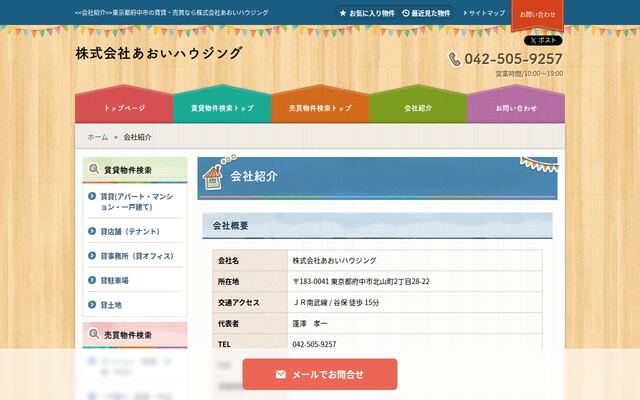Click the address 〒183-0041 東京都府中市北山町2丁目28-22
The width and height of the screenshot is (640, 400).
[x=361, y=282]
